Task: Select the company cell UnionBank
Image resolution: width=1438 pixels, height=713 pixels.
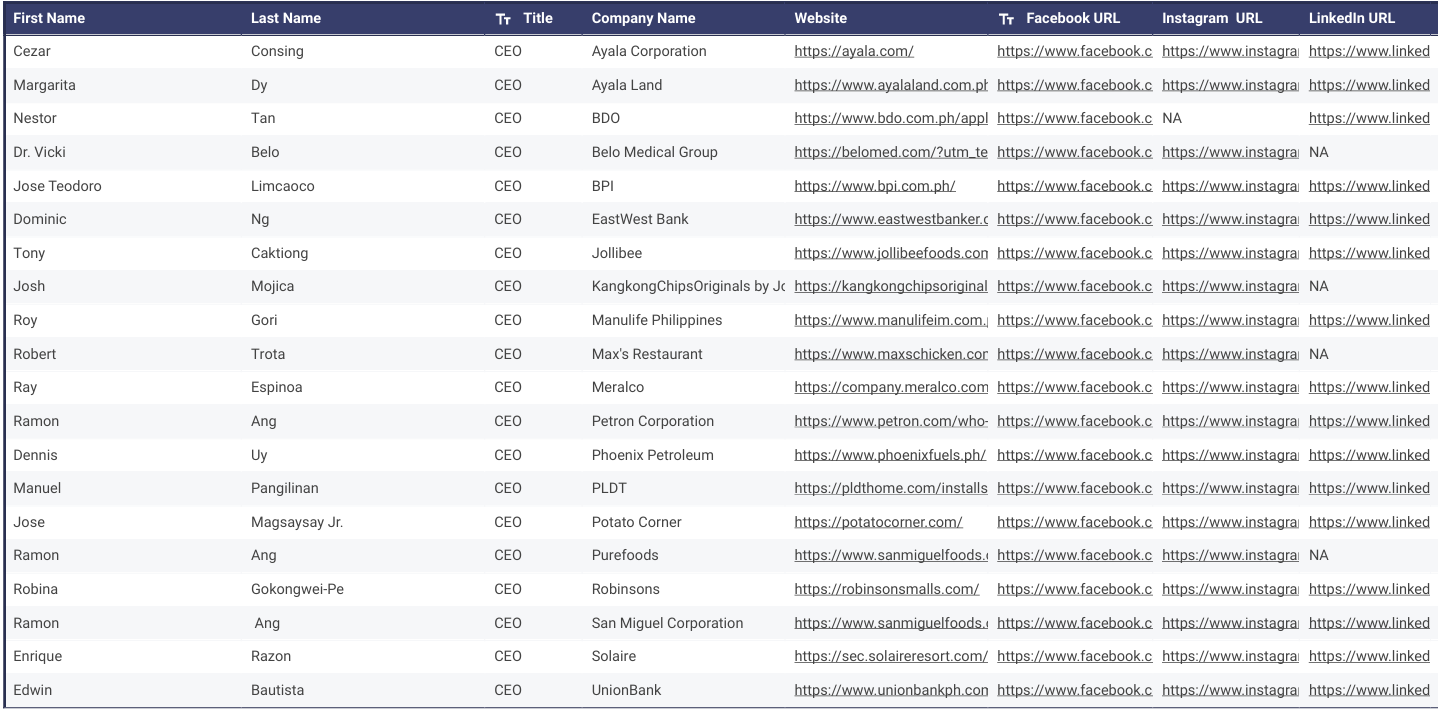Action: [x=626, y=690]
